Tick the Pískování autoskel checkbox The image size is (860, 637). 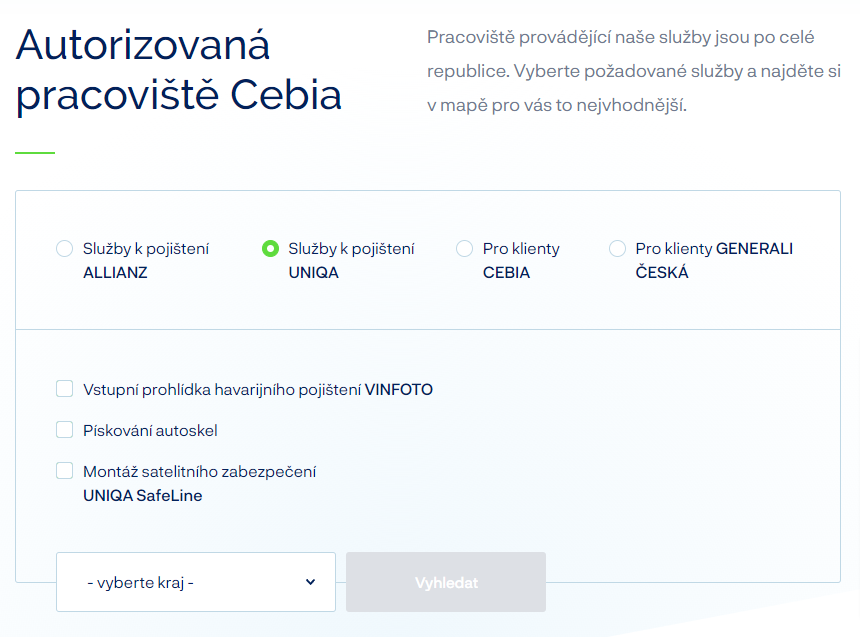(x=65, y=430)
